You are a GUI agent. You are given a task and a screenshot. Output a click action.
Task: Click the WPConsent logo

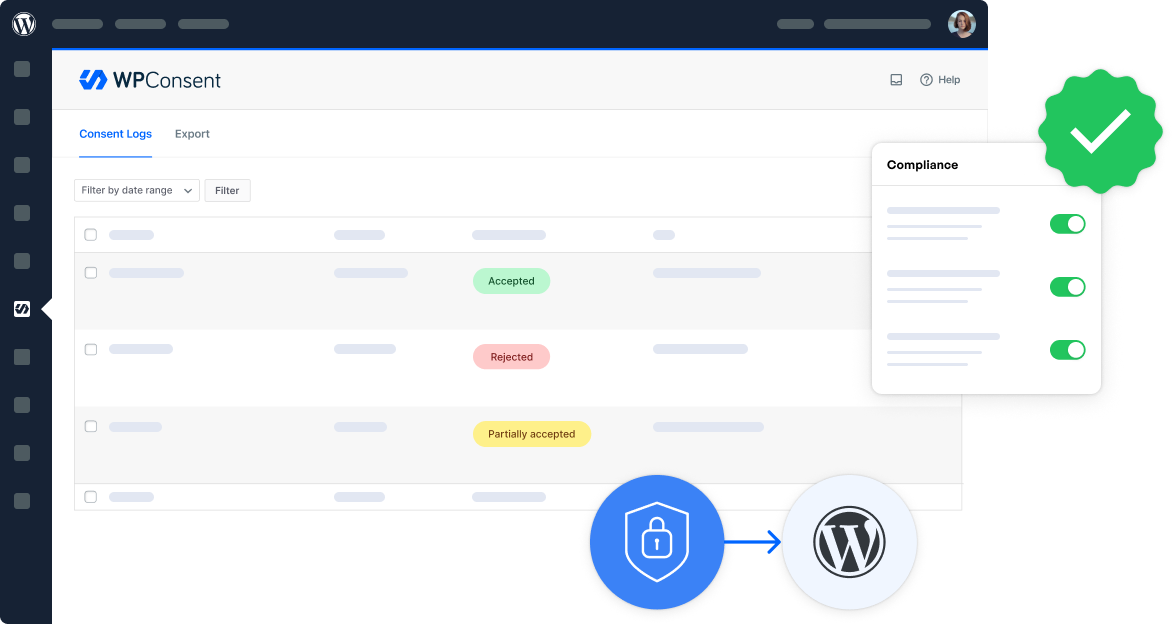(x=150, y=80)
